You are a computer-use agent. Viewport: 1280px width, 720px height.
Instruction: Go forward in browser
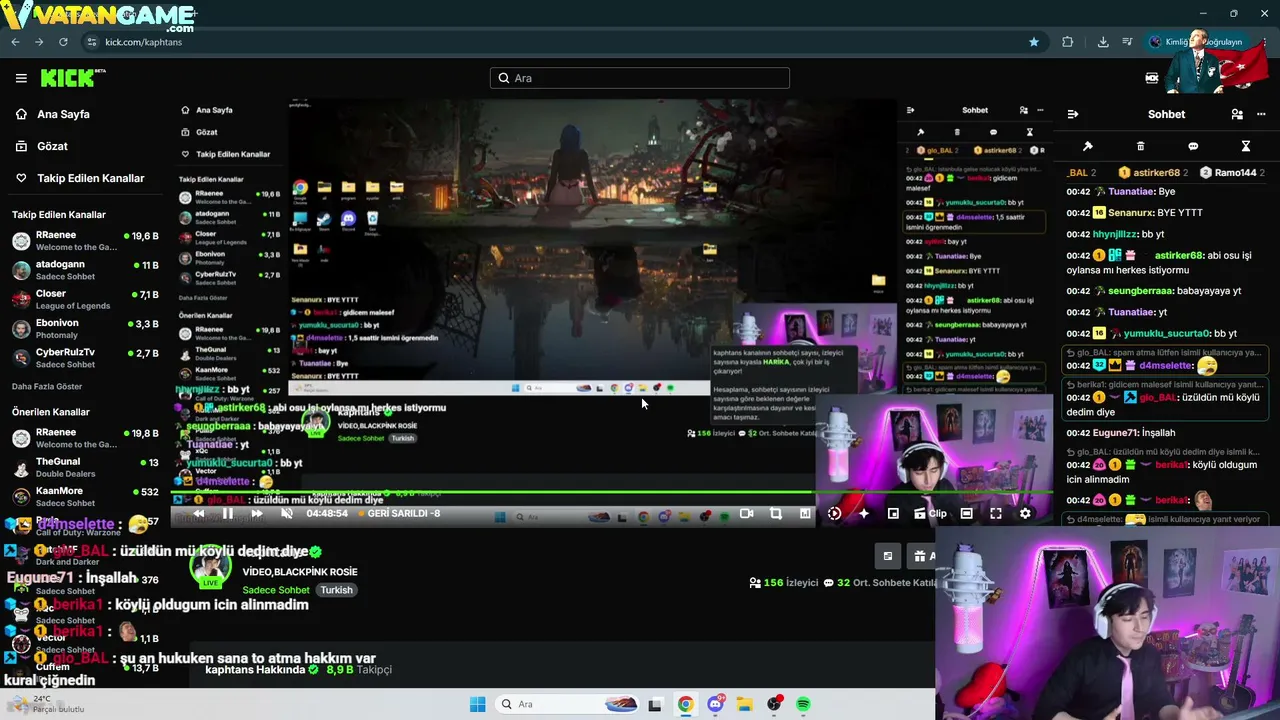pos(39,42)
